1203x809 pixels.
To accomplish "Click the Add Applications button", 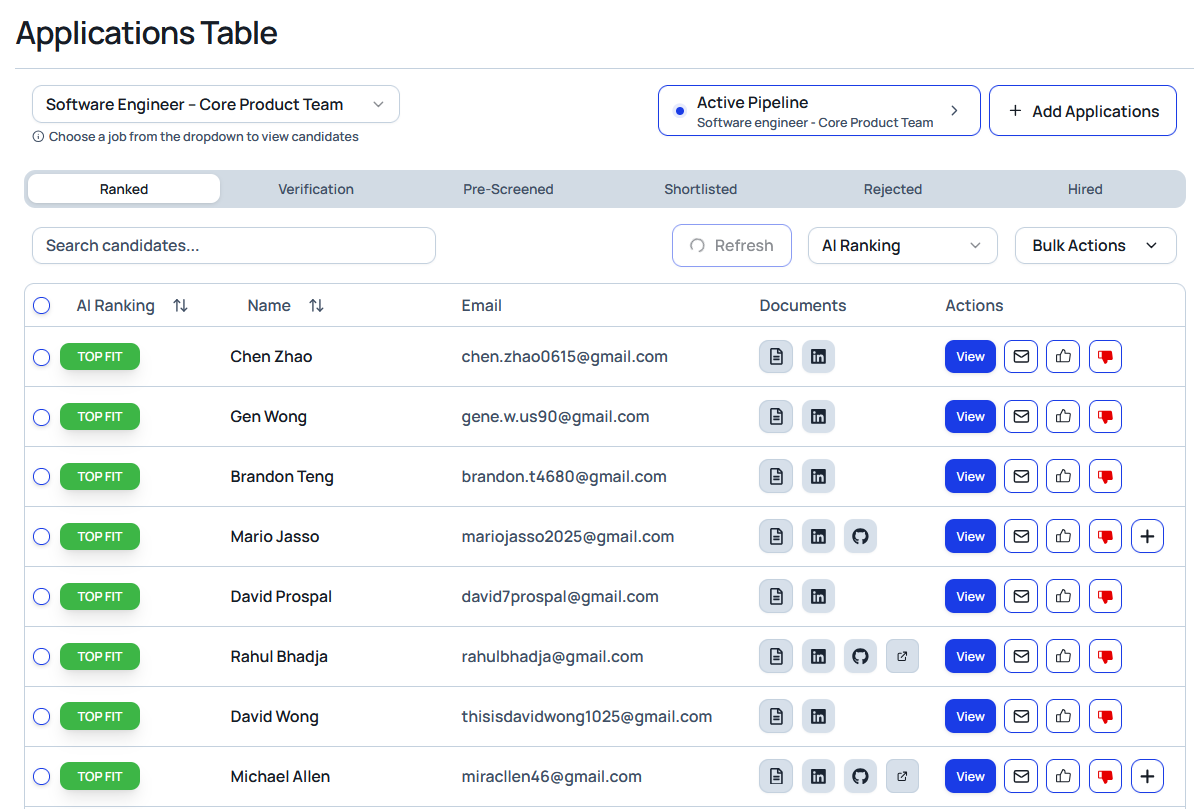I will 1082,111.
